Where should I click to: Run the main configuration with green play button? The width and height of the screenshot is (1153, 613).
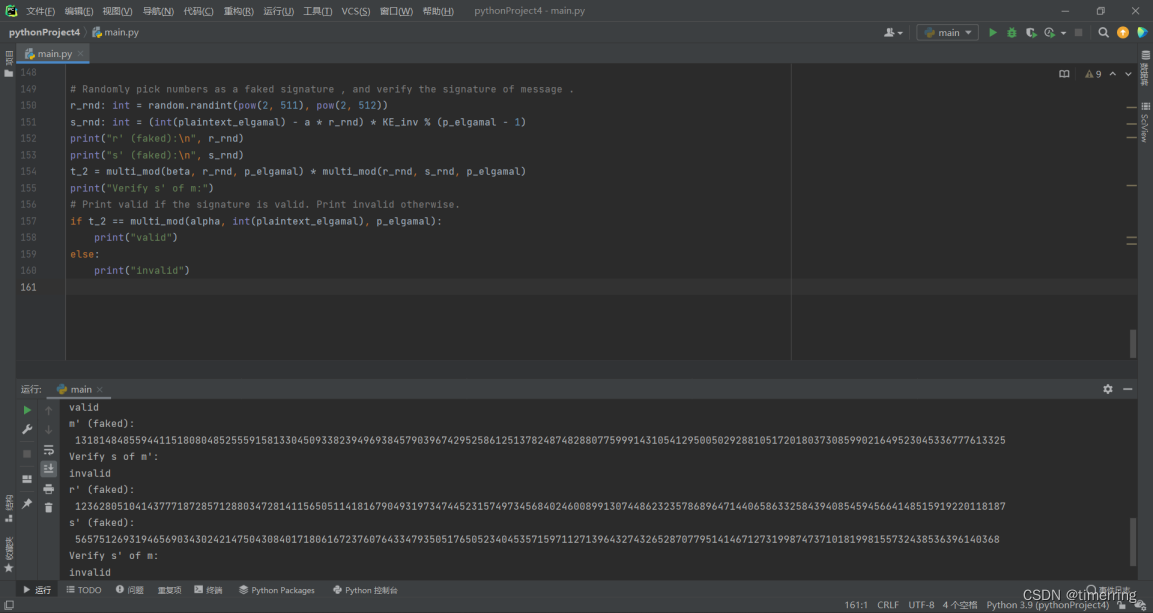tap(992, 32)
